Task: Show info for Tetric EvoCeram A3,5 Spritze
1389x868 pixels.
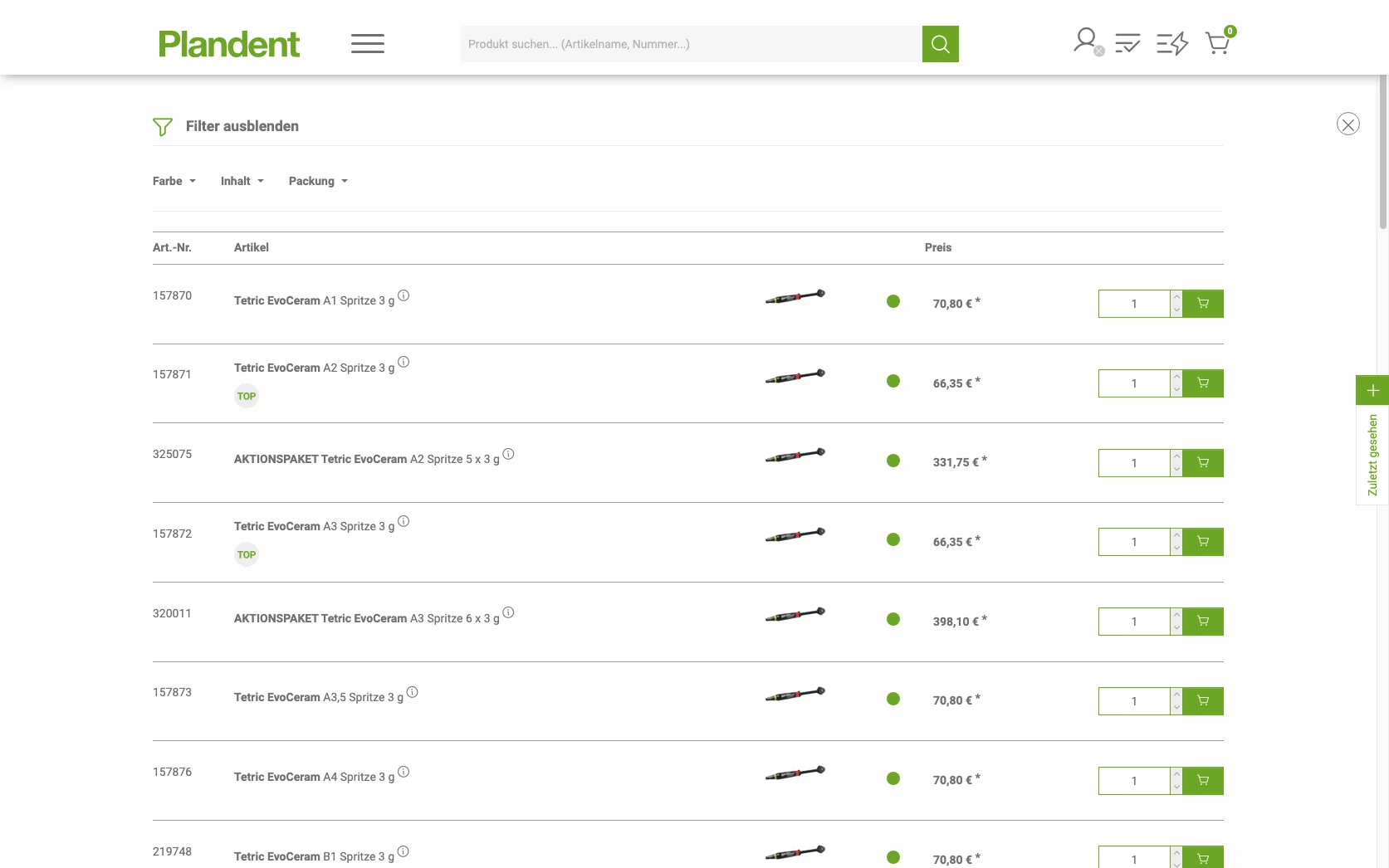Action: 413,692
